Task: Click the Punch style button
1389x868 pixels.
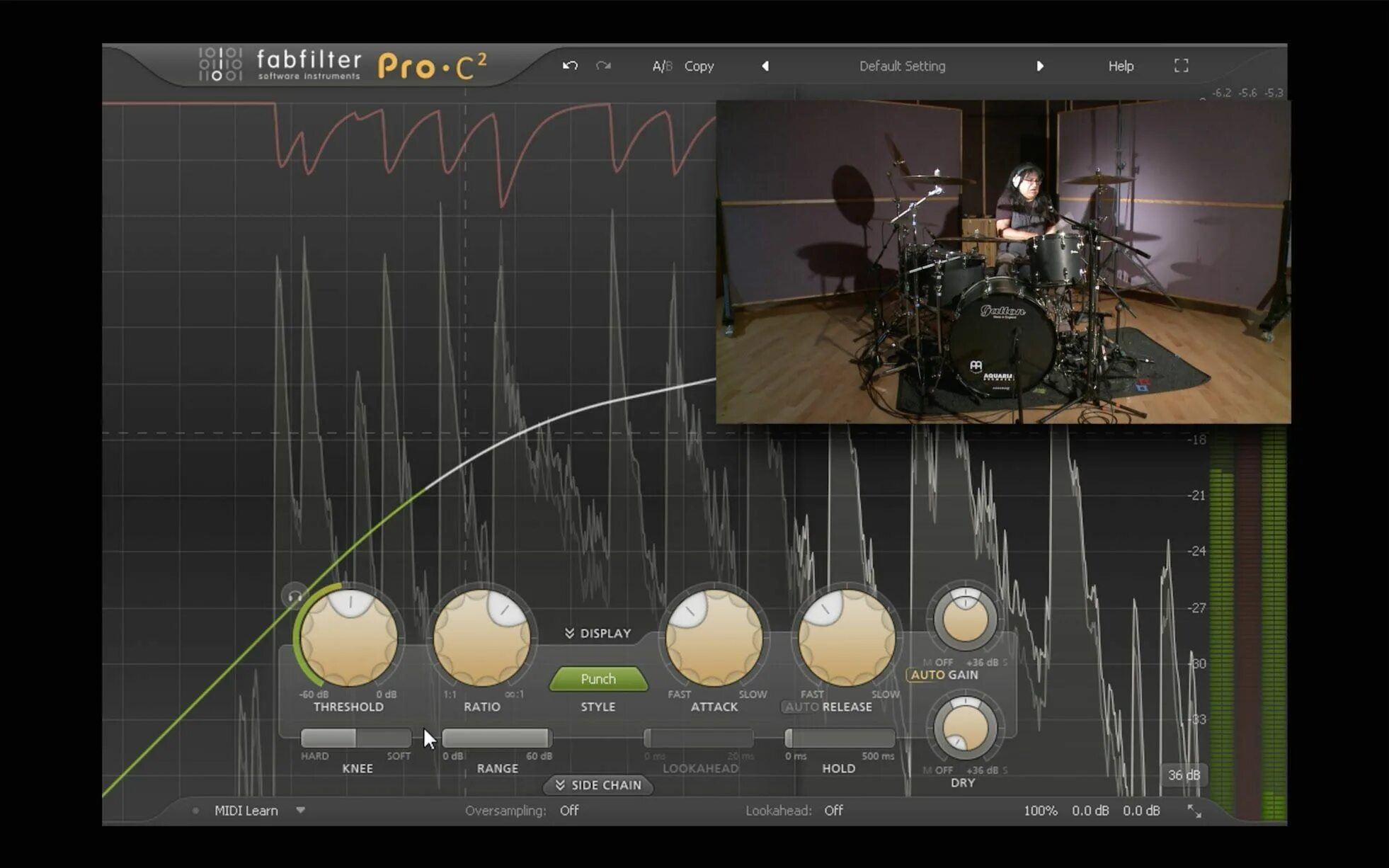Action: tap(598, 678)
